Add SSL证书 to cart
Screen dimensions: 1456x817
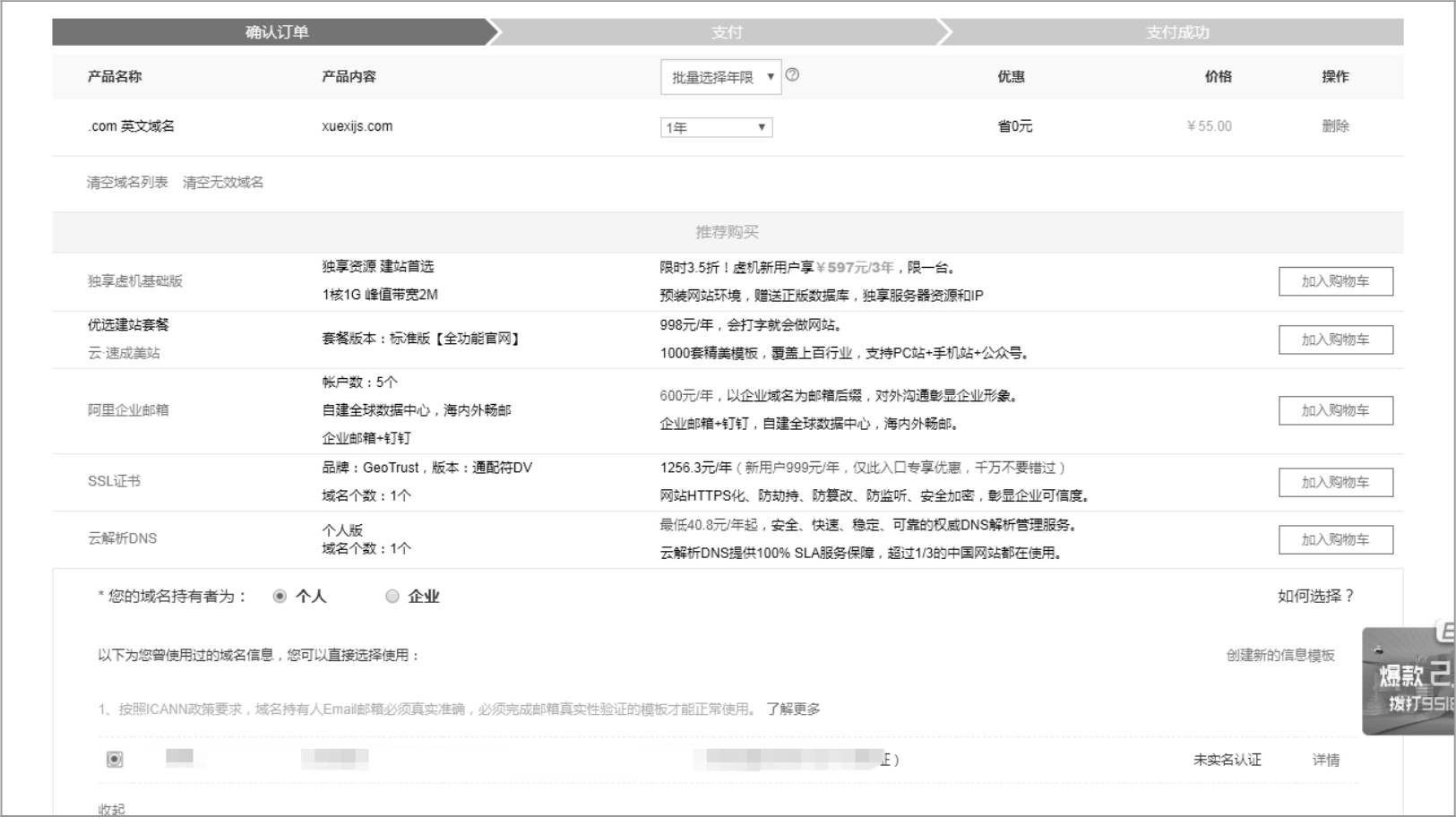coord(1335,482)
